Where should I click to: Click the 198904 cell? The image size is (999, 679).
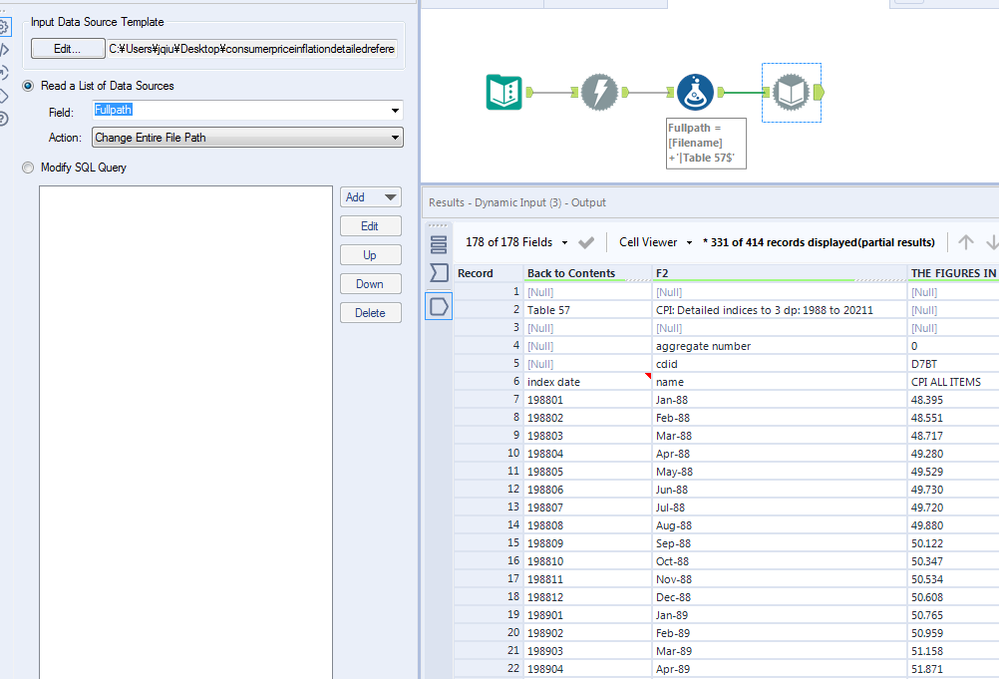pyautogui.click(x=588, y=669)
